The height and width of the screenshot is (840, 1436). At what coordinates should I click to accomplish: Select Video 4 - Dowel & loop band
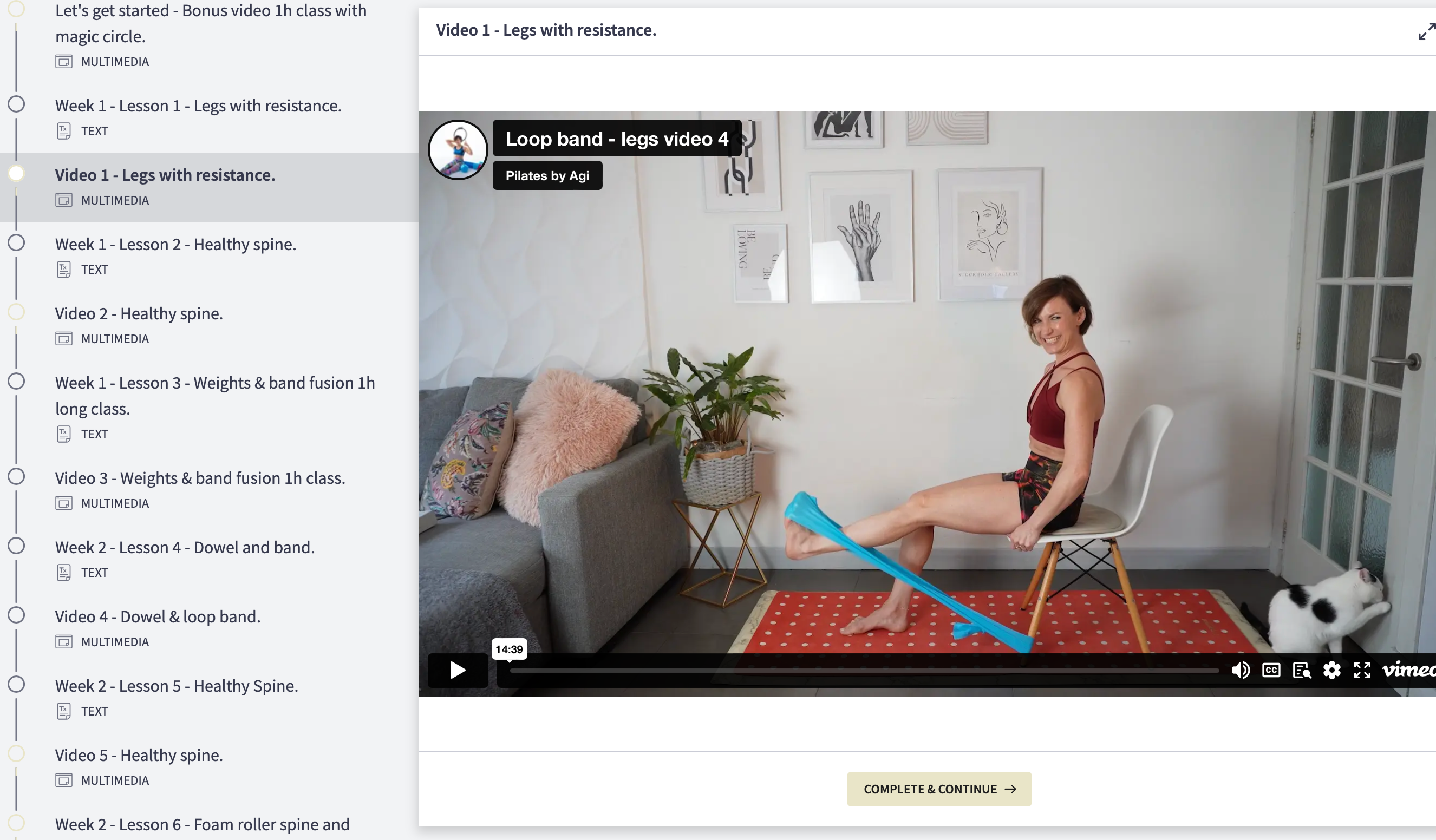click(157, 617)
